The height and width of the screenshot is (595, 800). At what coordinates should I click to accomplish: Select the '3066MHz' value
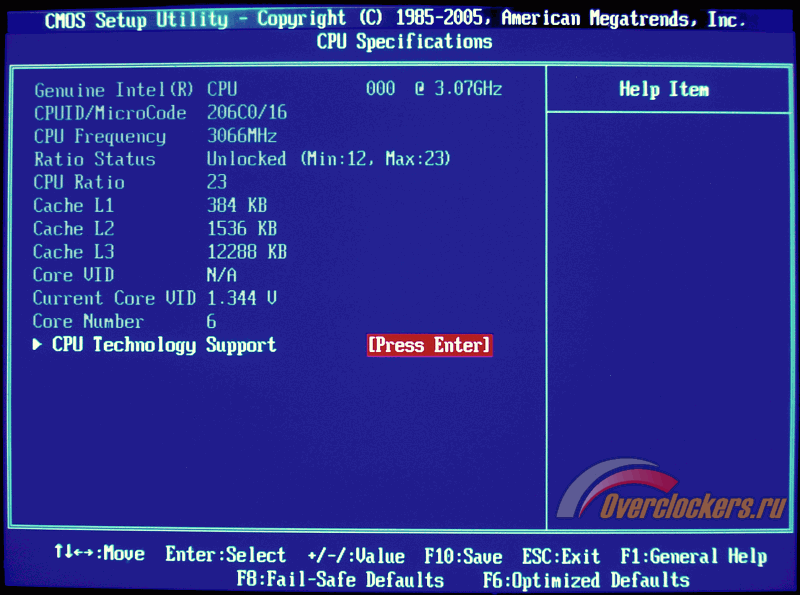click(242, 136)
